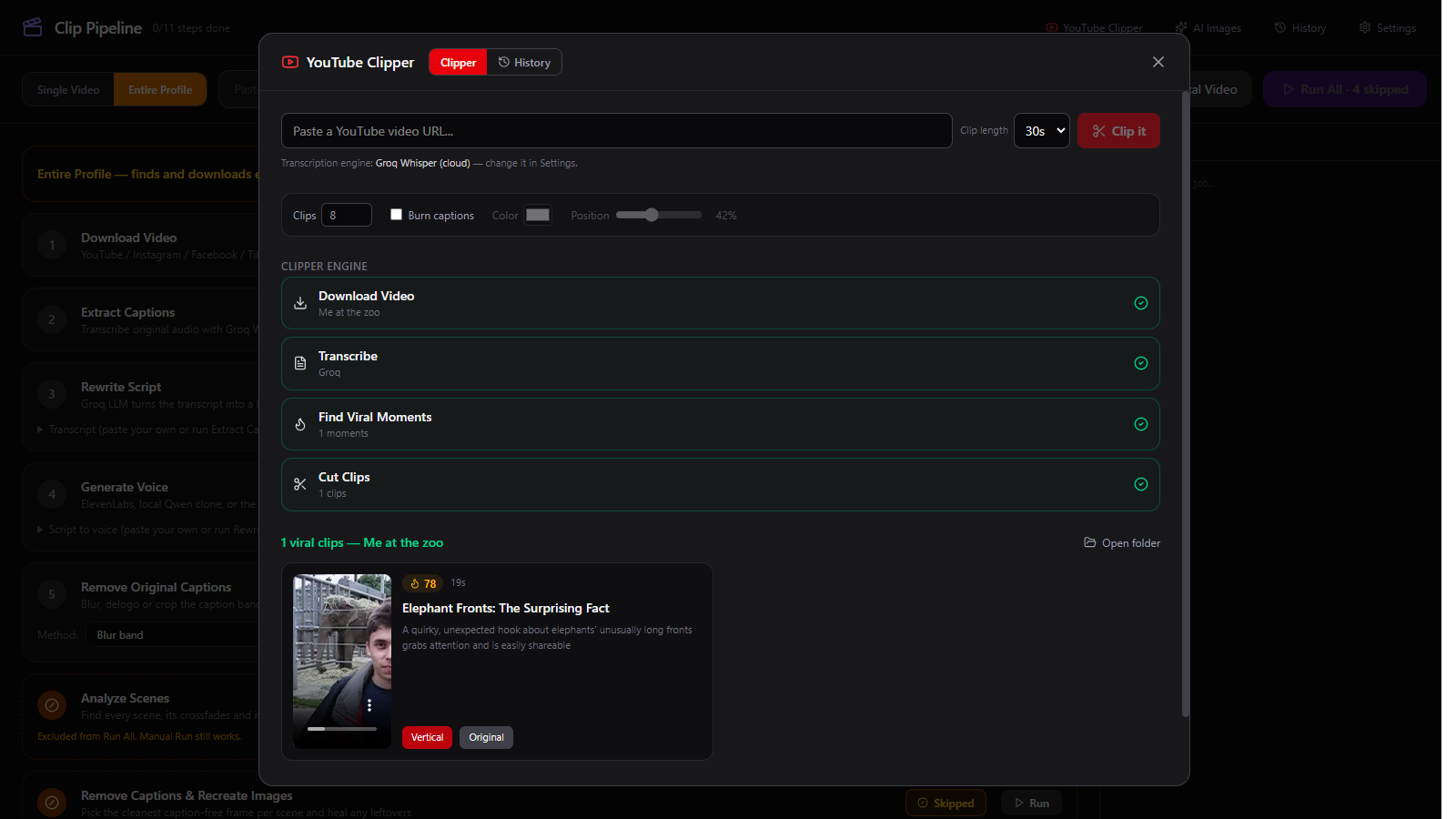Click the Clip Pipeline clapperboard logo
This screenshot has width=1456, height=819.
33,27
